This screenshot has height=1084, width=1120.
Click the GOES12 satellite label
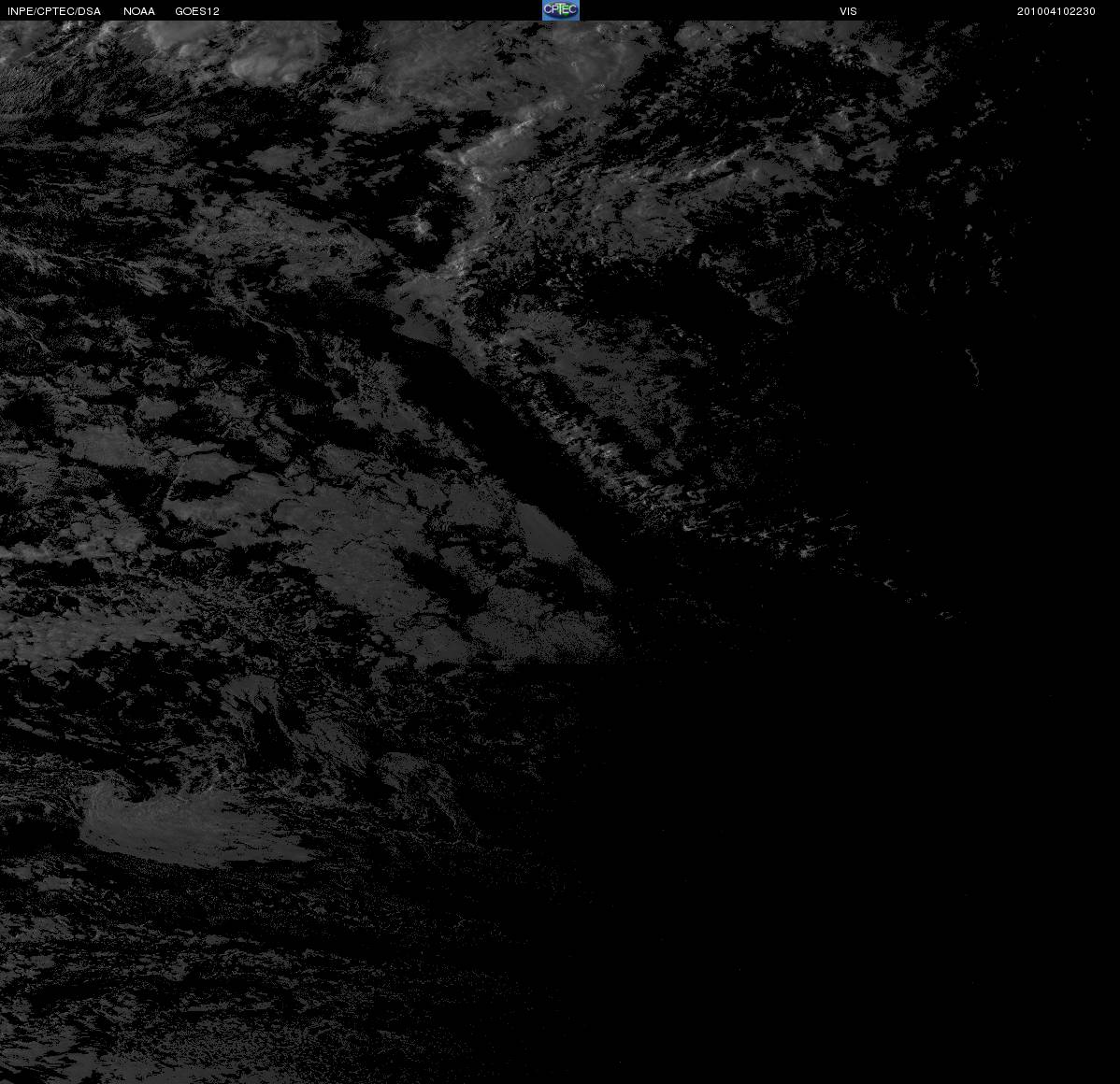click(x=197, y=11)
